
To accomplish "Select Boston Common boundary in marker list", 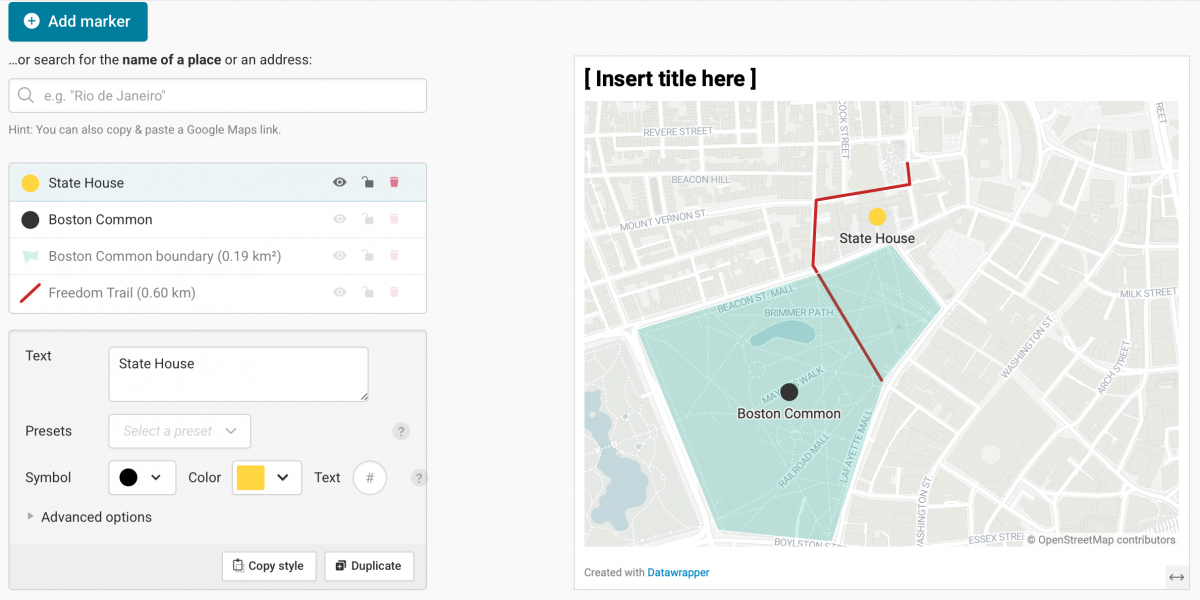I will click(x=164, y=256).
